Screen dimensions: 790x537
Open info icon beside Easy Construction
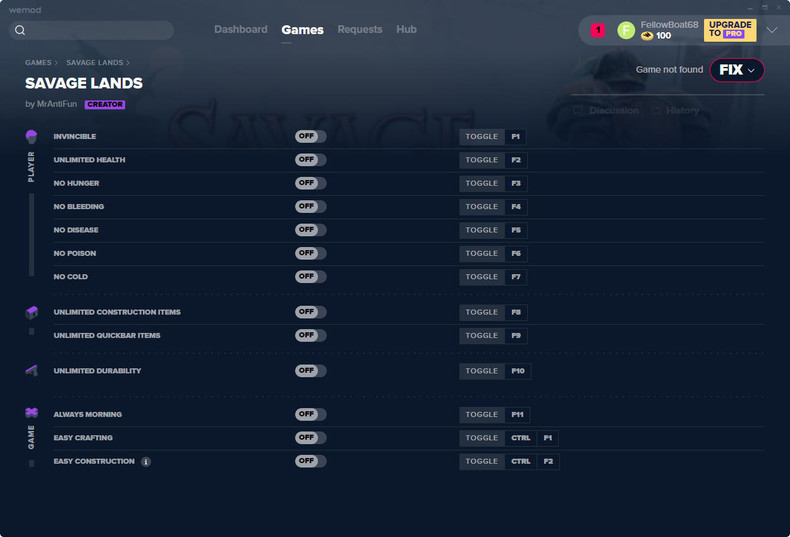[146, 462]
